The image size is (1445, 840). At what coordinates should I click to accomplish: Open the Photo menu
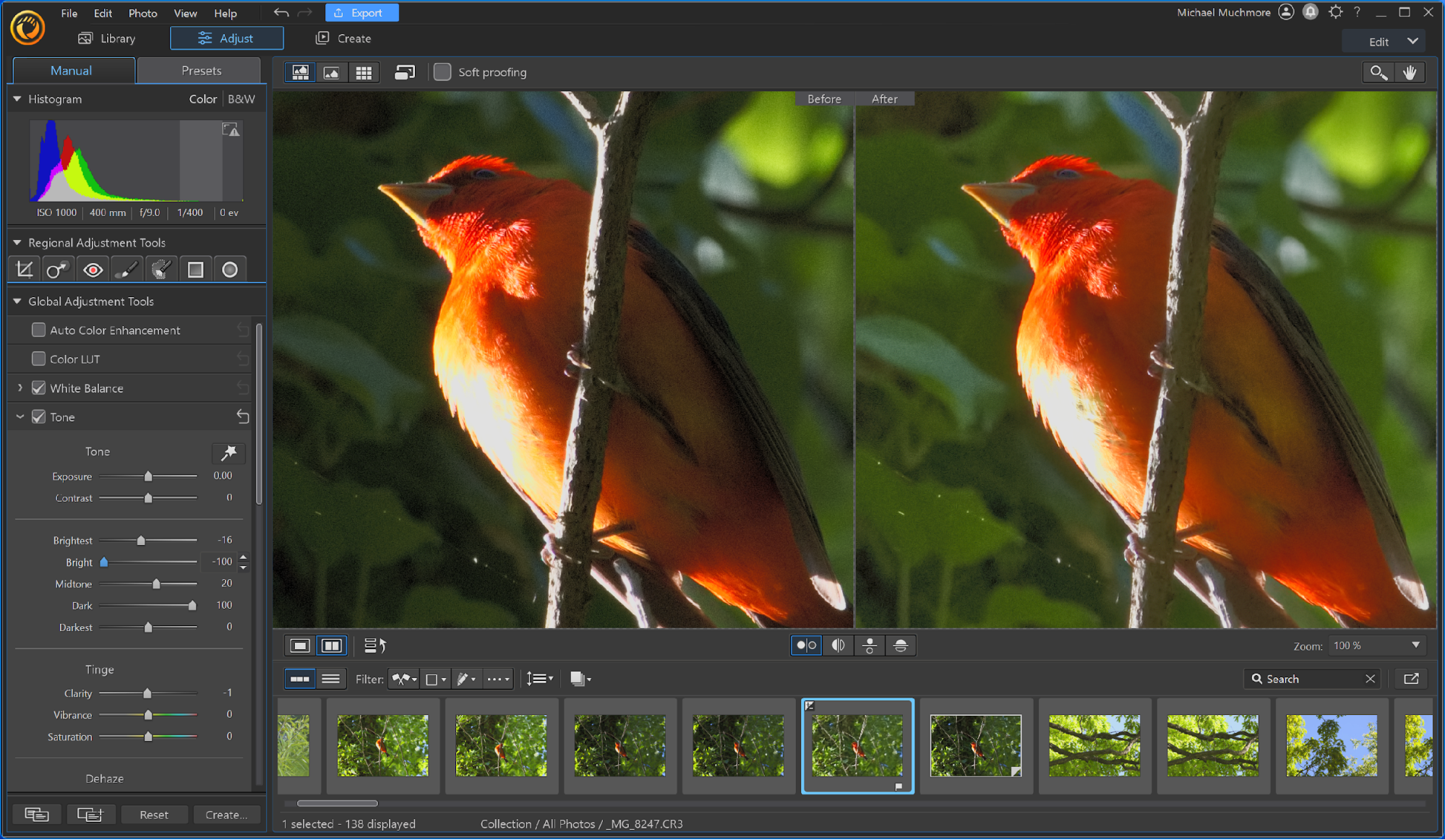click(142, 13)
